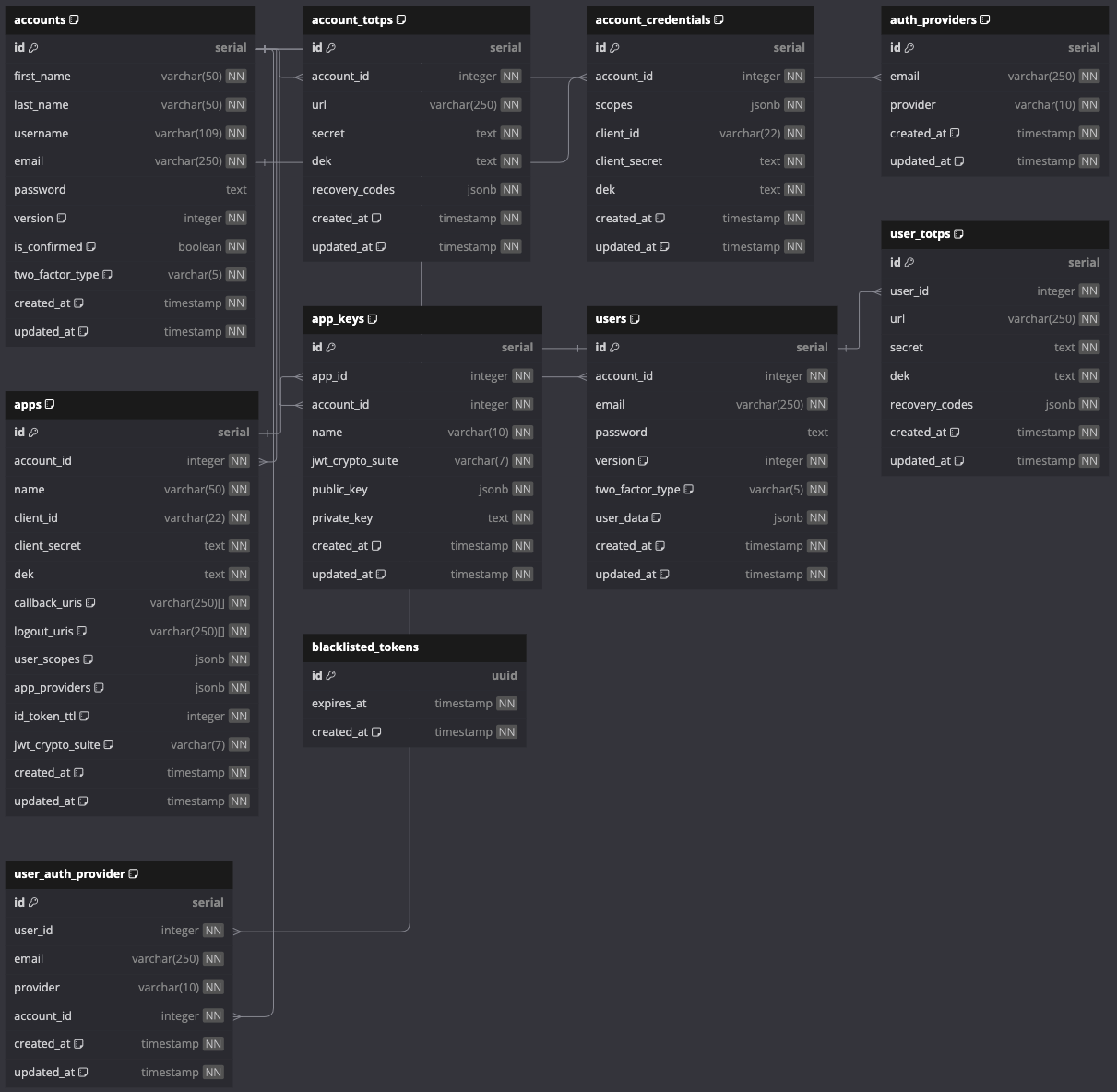This screenshot has width=1117, height=1092.
Task: Open the note icon next to apps jwt_crypto_suite
Action: click(109, 745)
